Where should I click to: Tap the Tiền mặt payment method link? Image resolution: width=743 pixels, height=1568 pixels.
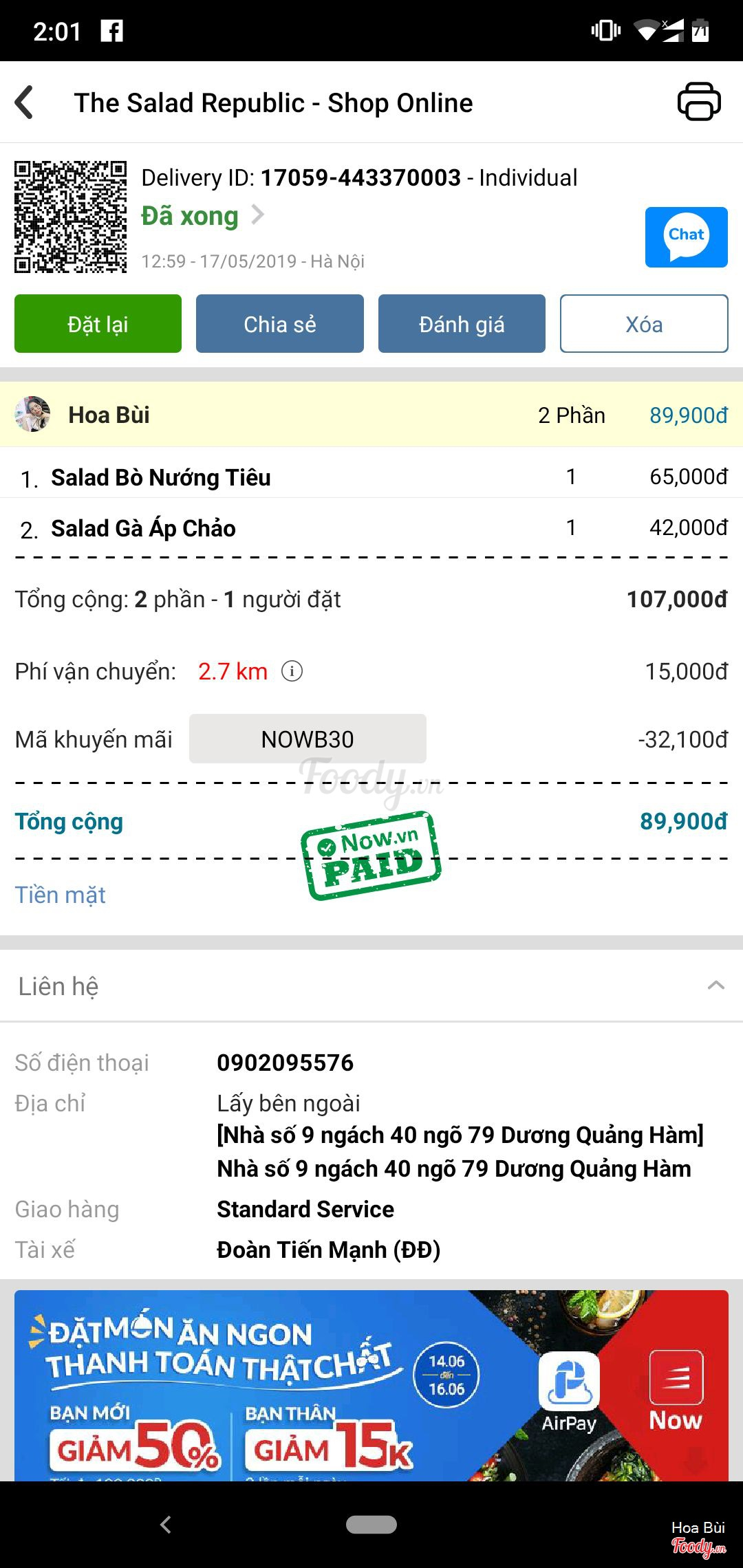pos(61,895)
